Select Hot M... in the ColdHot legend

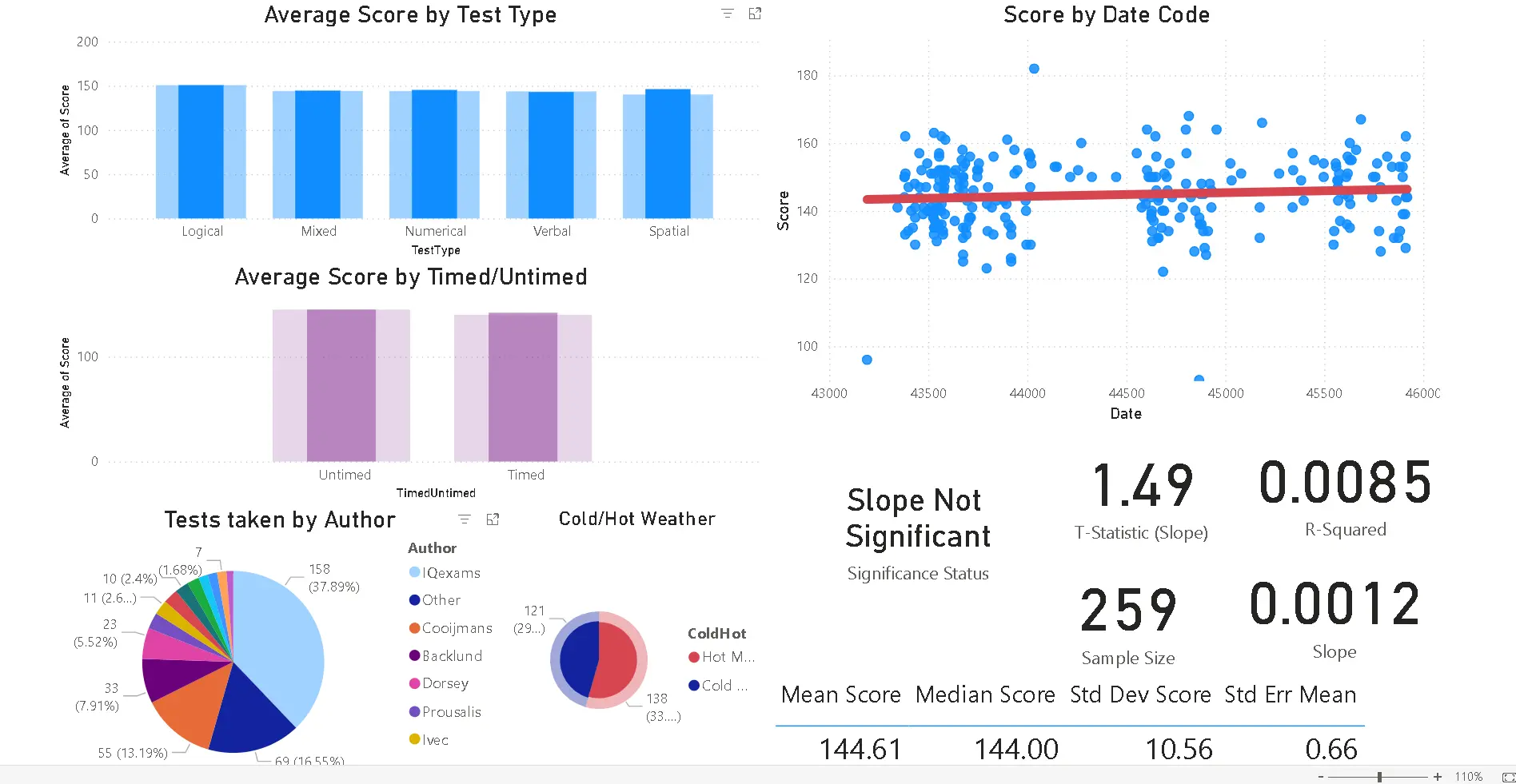(727, 657)
